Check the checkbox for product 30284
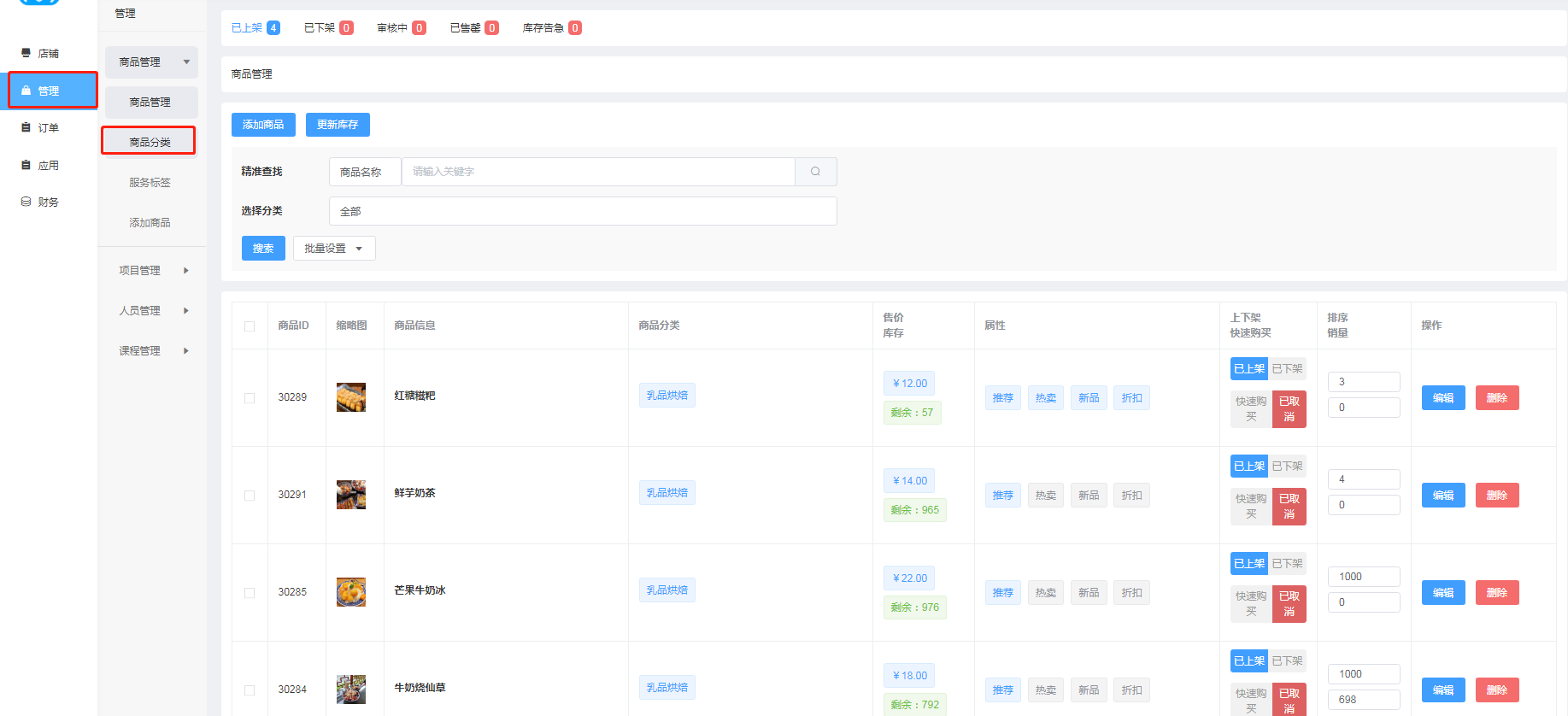This screenshot has width=1568, height=716. tap(250, 690)
